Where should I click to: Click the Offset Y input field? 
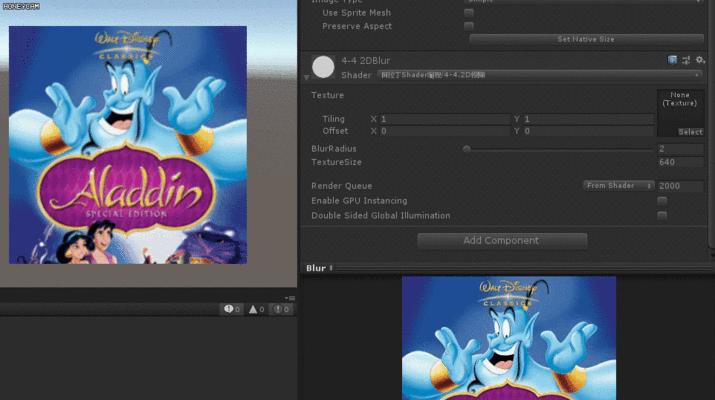[x=588, y=131]
